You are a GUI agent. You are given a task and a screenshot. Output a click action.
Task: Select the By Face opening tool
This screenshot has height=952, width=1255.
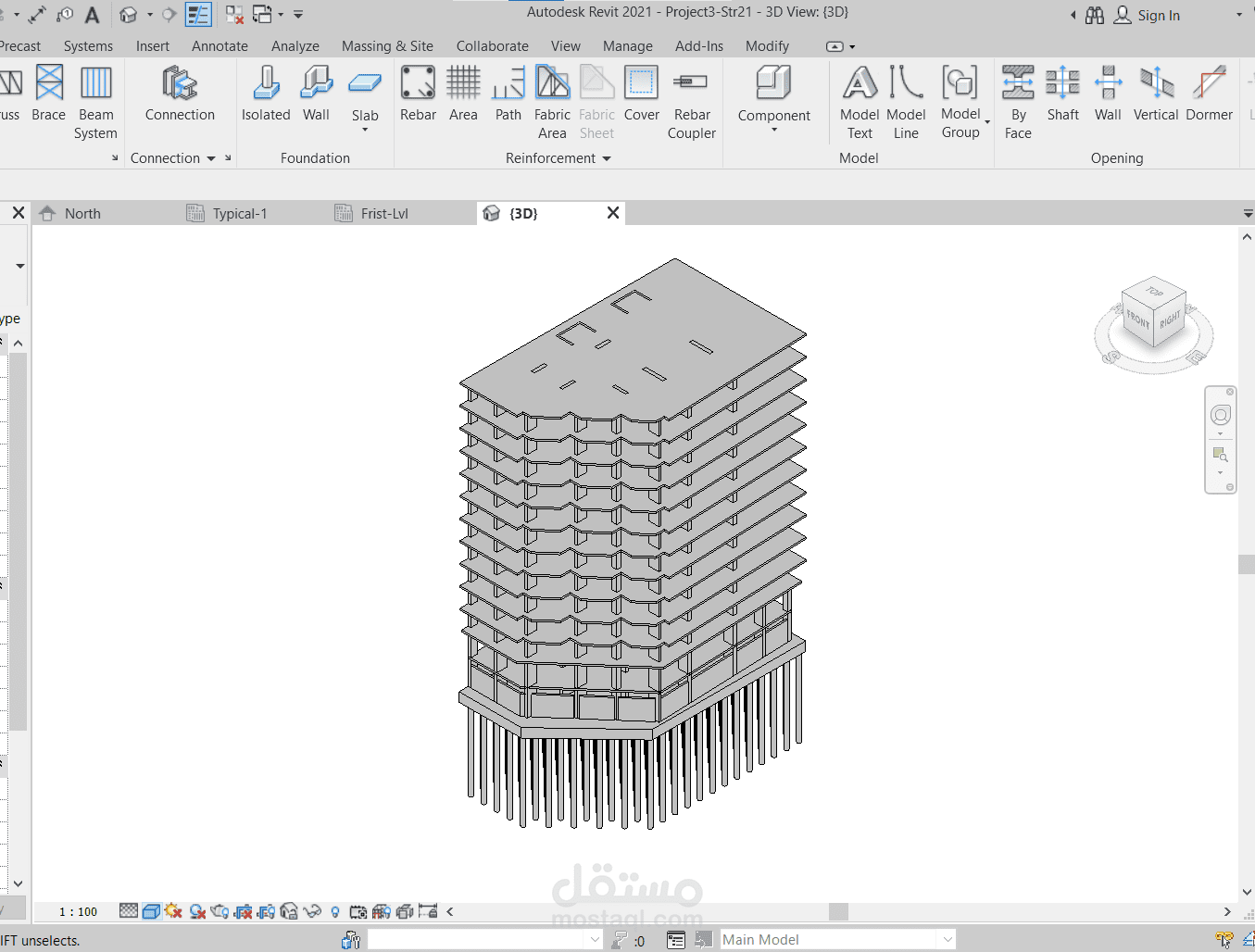tap(1018, 102)
